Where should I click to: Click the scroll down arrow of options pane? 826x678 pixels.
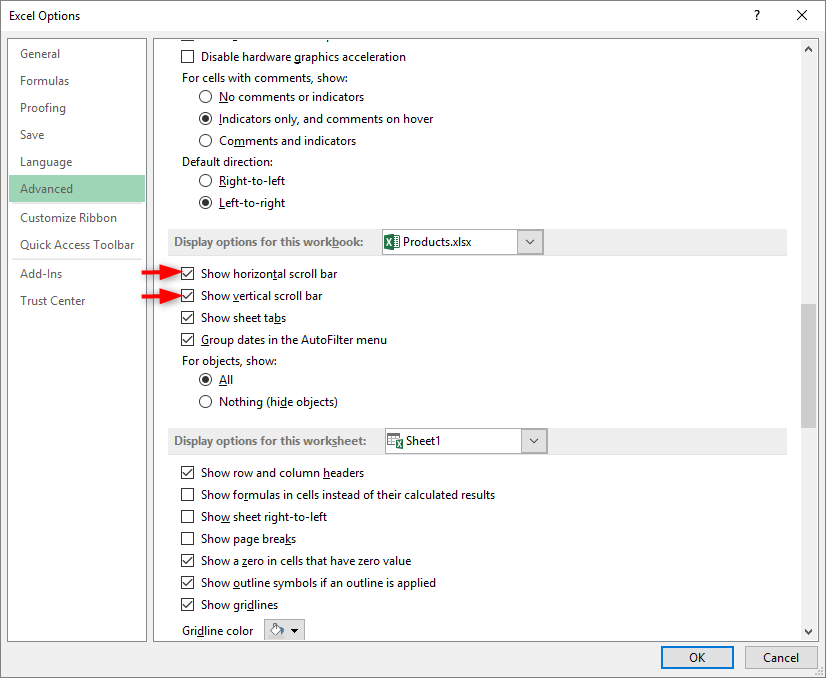click(808, 631)
